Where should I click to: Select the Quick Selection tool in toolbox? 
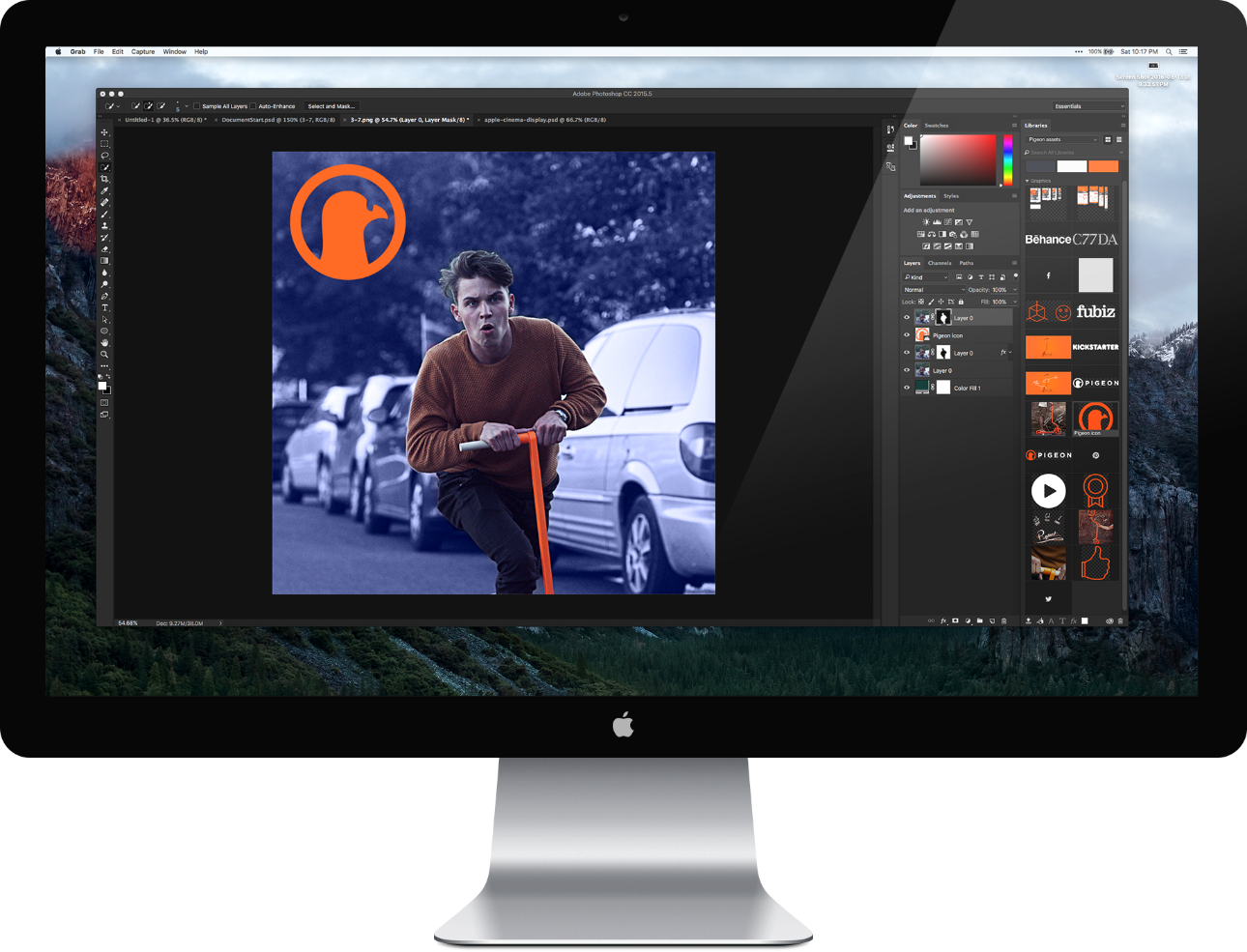click(104, 167)
